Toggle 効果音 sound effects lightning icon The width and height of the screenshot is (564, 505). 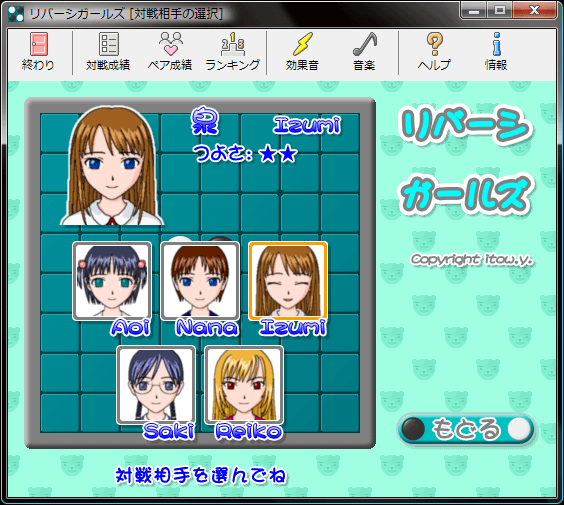pos(302,51)
